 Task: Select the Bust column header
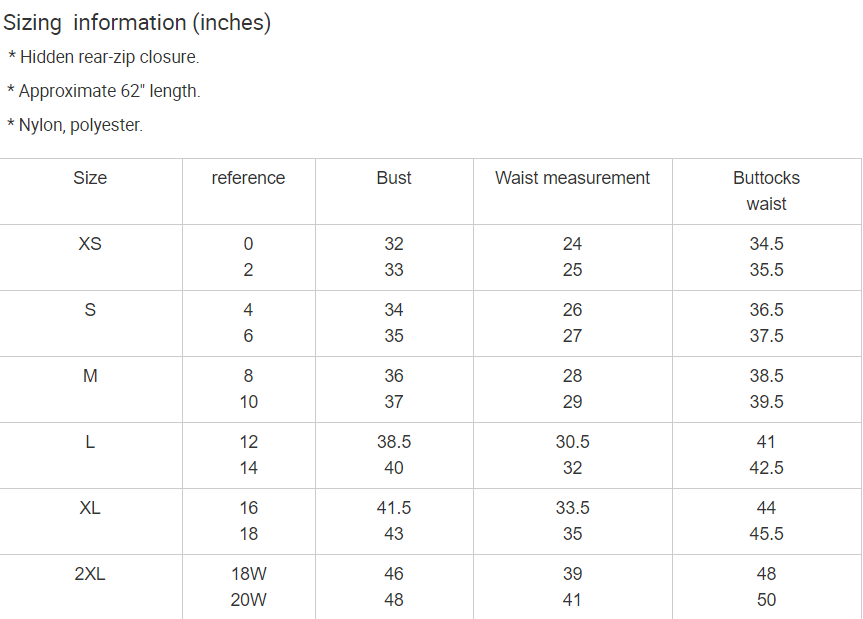pyautogui.click(x=394, y=178)
